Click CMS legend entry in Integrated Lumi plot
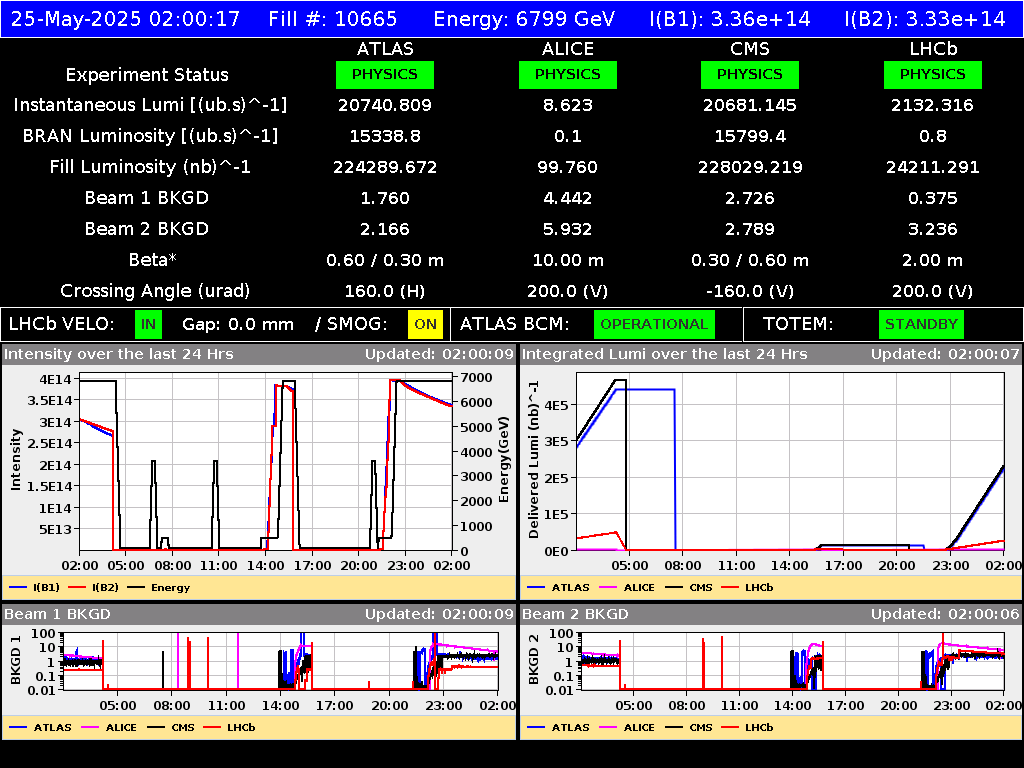 coord(689,587)
